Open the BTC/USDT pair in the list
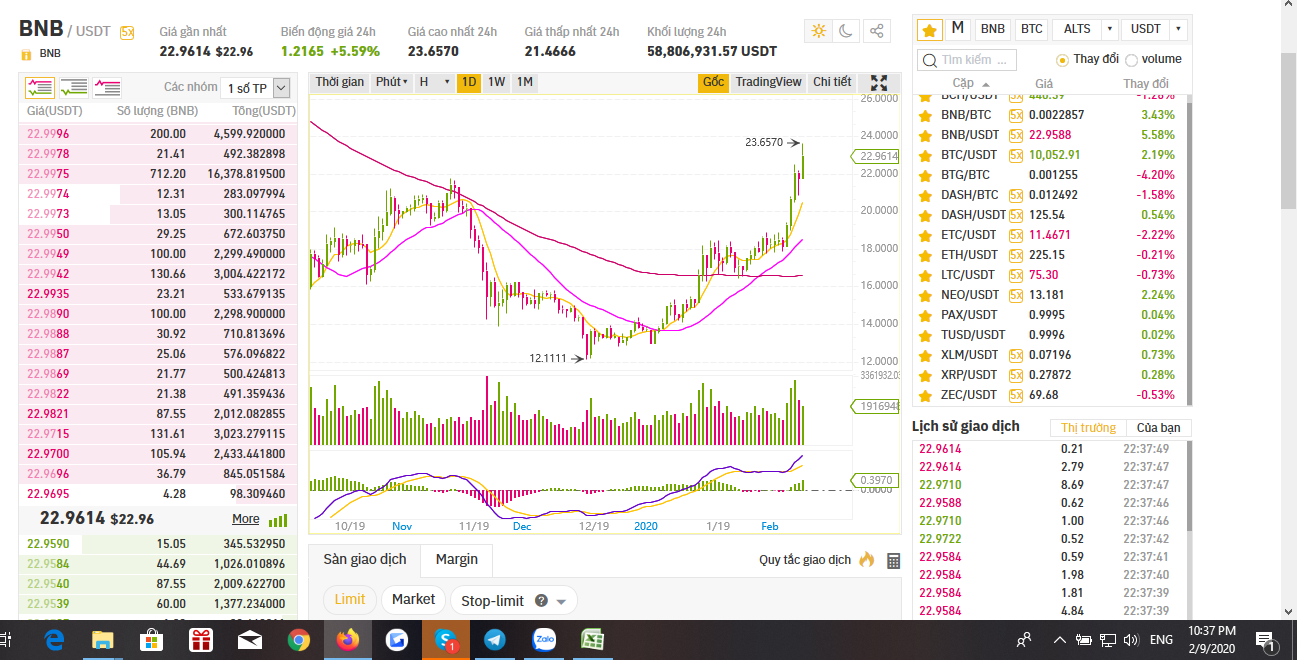The height and width of the screenshot is (660, 1297). (x=969, y=155)
